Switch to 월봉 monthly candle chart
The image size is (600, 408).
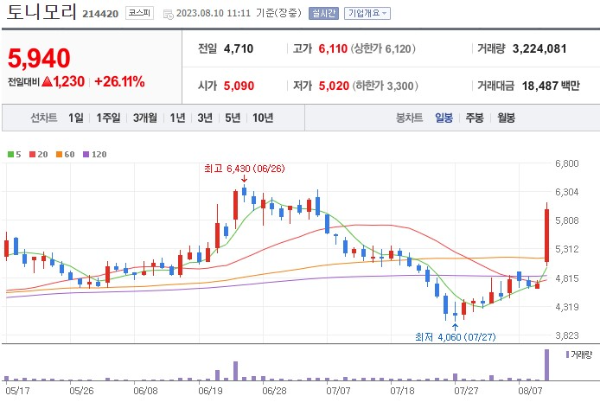506,118
